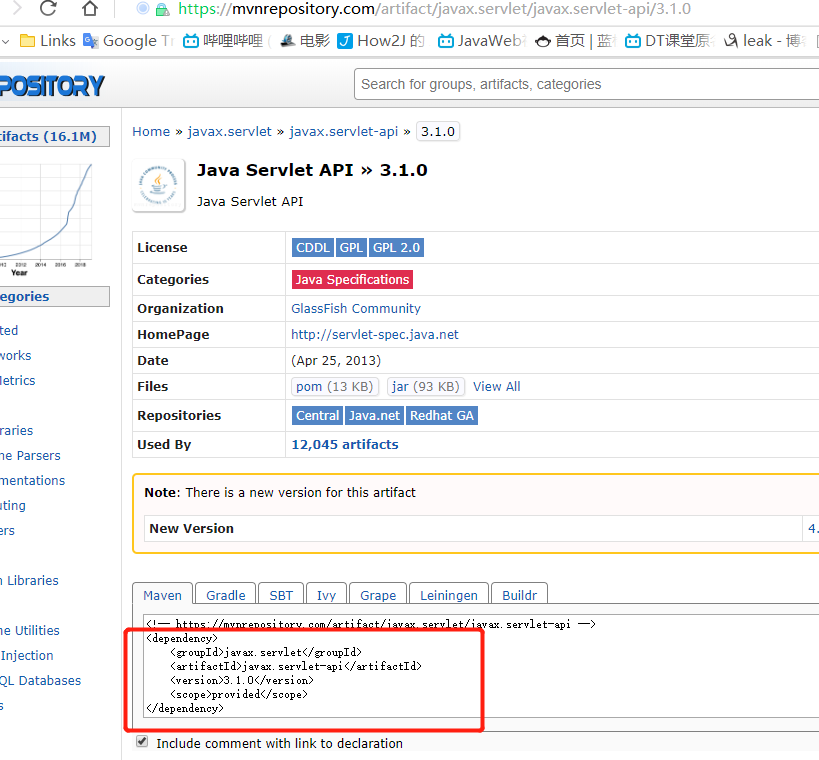
Task: Click the GPL 2.0 license tag
Action: click(x=396, y=248)
